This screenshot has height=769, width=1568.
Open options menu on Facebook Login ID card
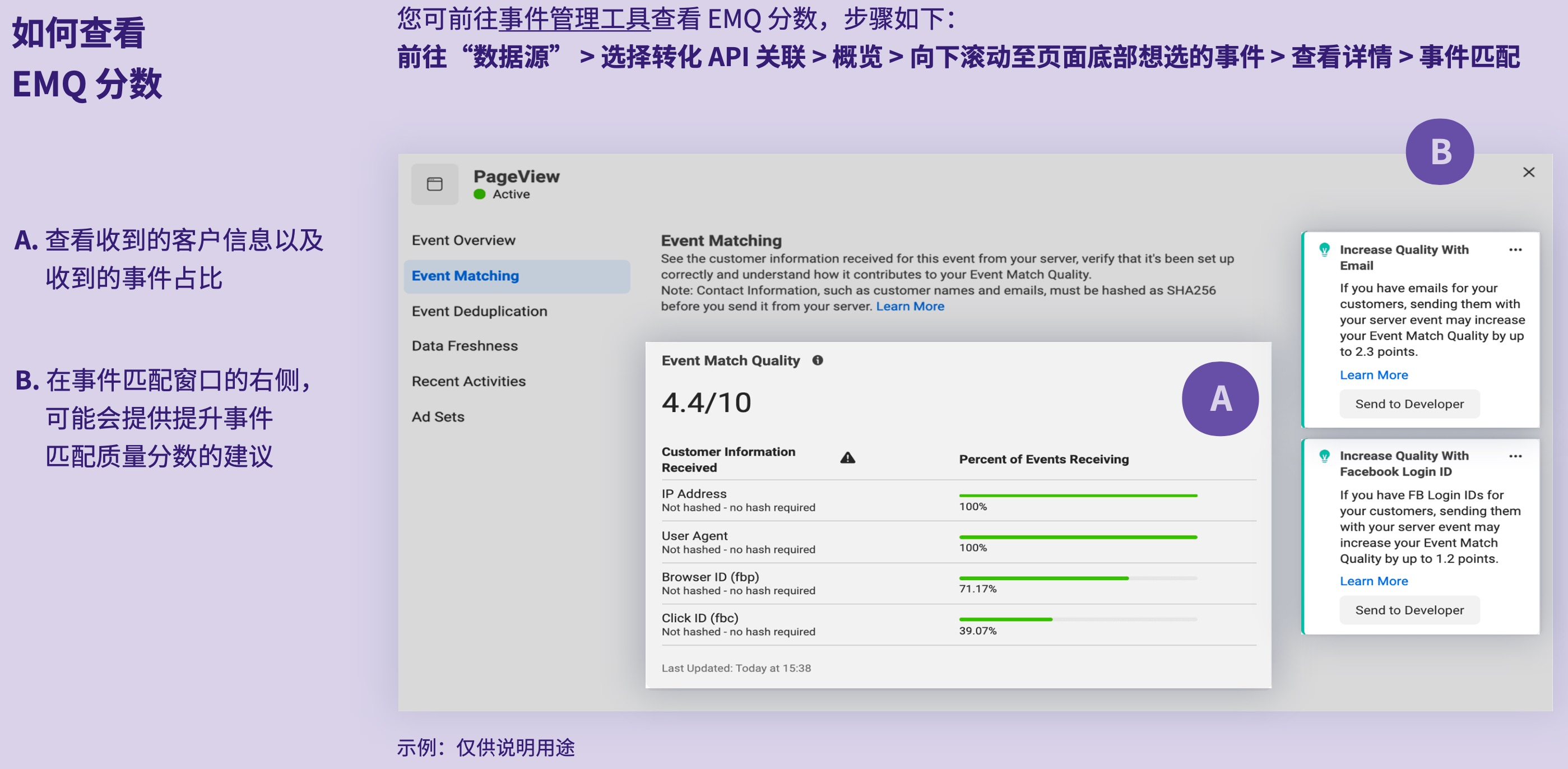pos(1515,456)
